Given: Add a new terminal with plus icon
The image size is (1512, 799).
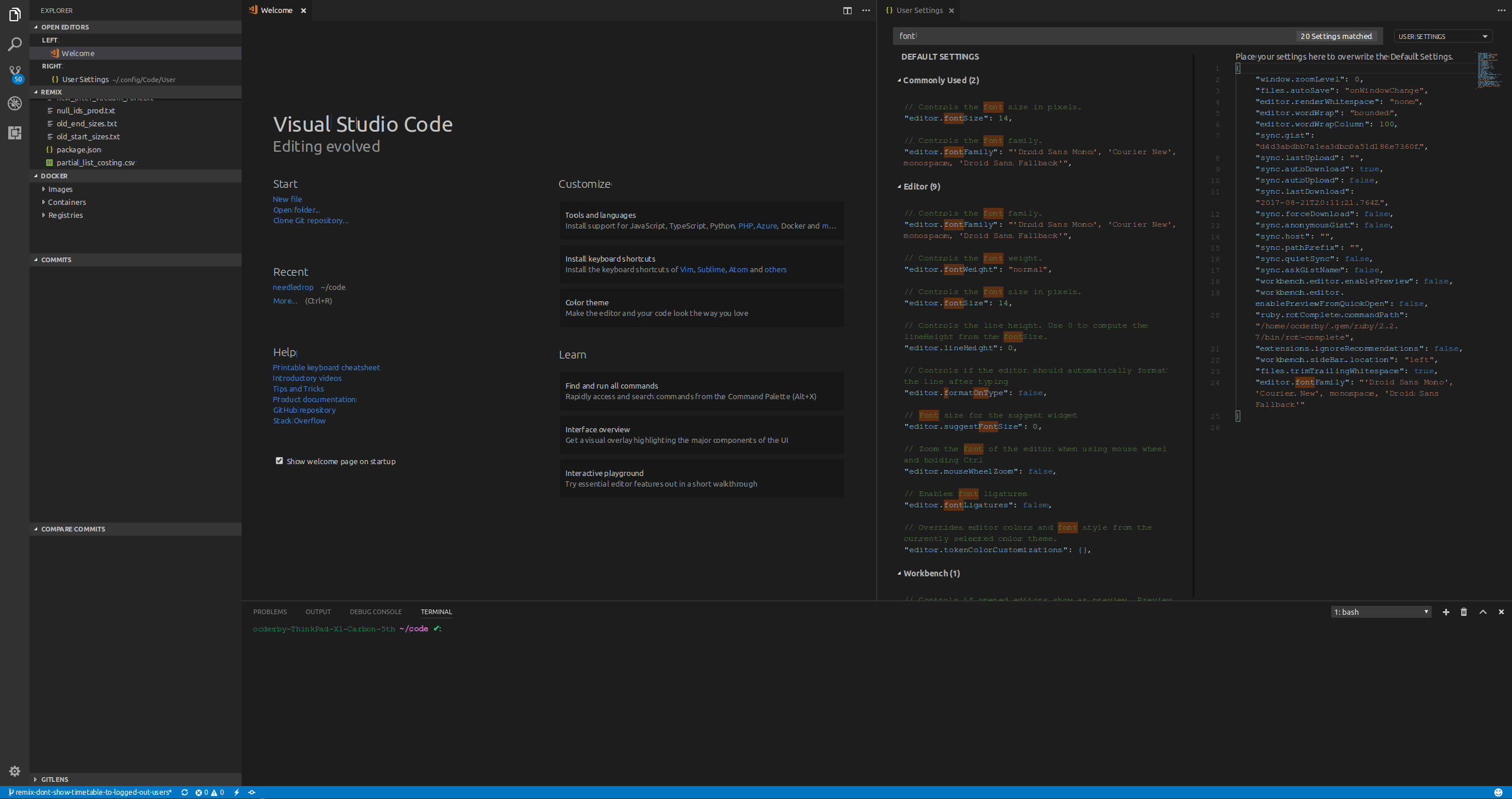Looking at the screenshot, I should 1446,612.
